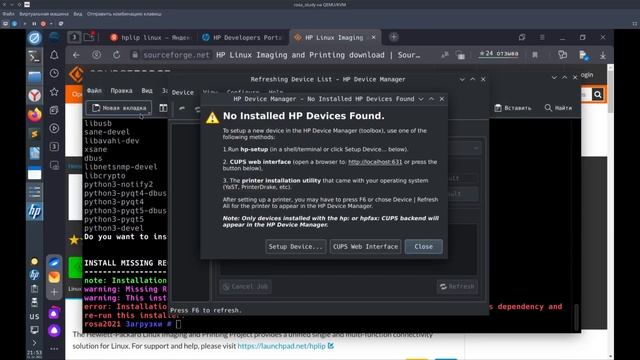Click the clock at the panel bottom
This screenshot has height=360, width=640.
(34, 353)
